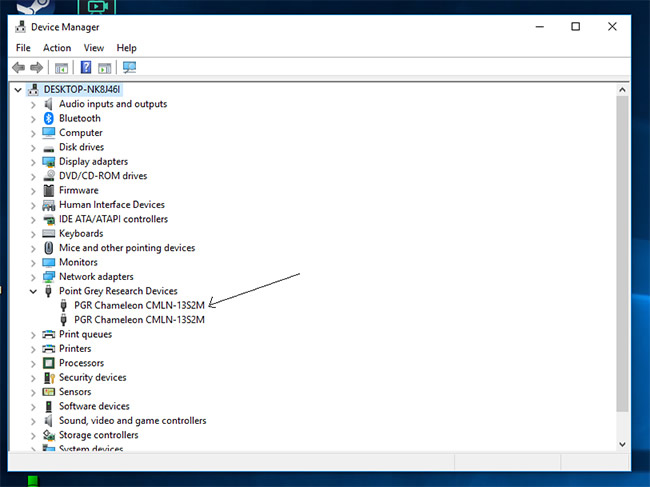
Task: Click the Forward arrow toolbar icon
Action: [36, 68]
